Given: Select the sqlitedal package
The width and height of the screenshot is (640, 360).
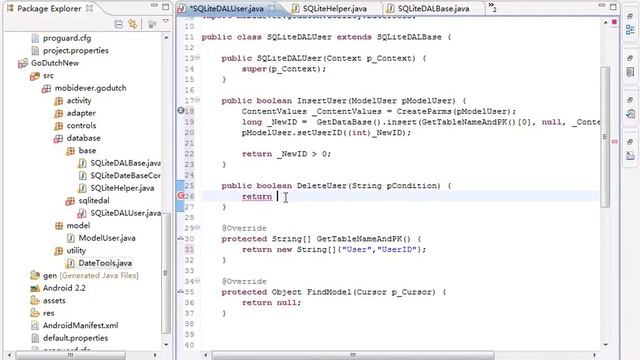Looking at the screenshot, I should 93,200.
